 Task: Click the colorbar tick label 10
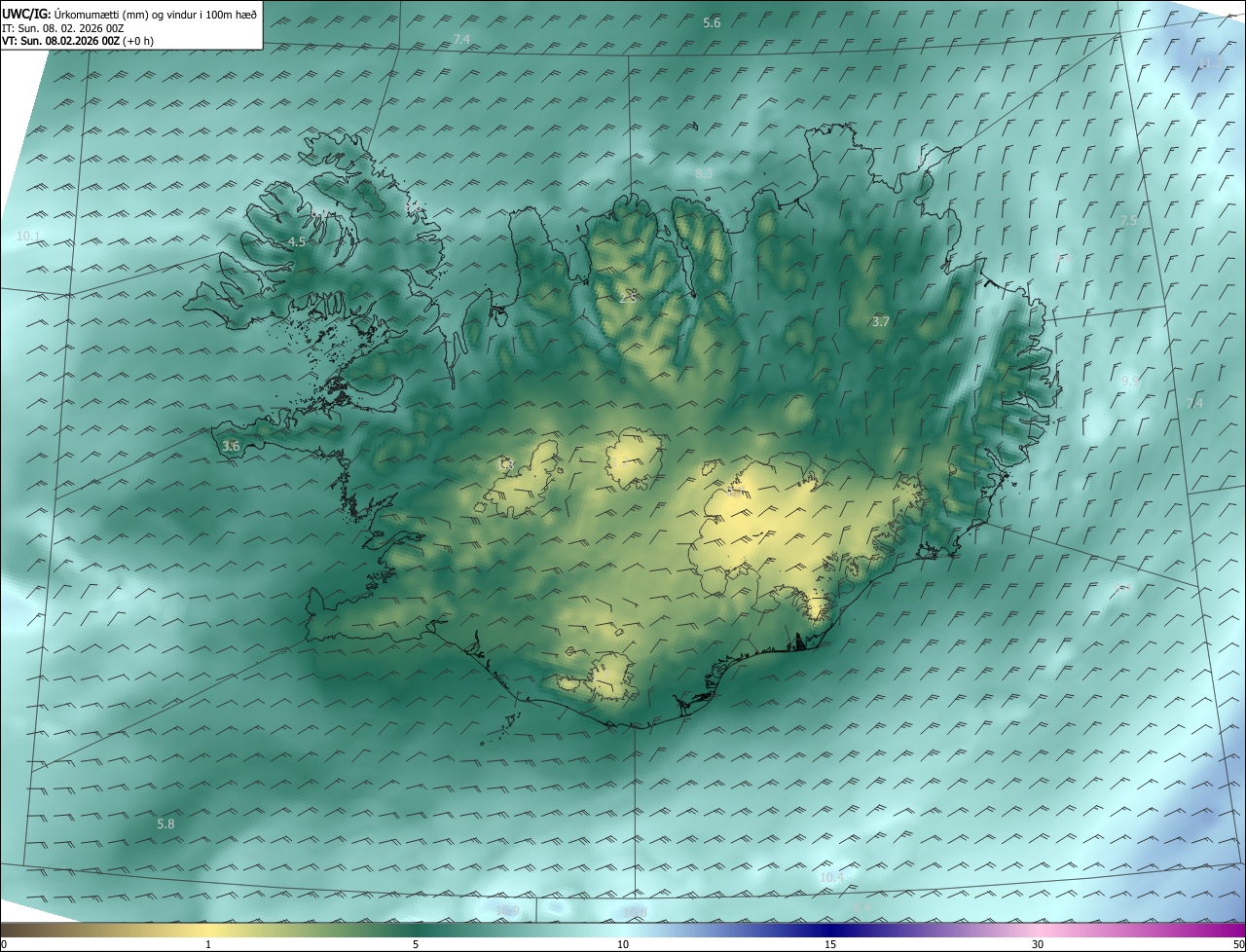click(x=623, y=945)
